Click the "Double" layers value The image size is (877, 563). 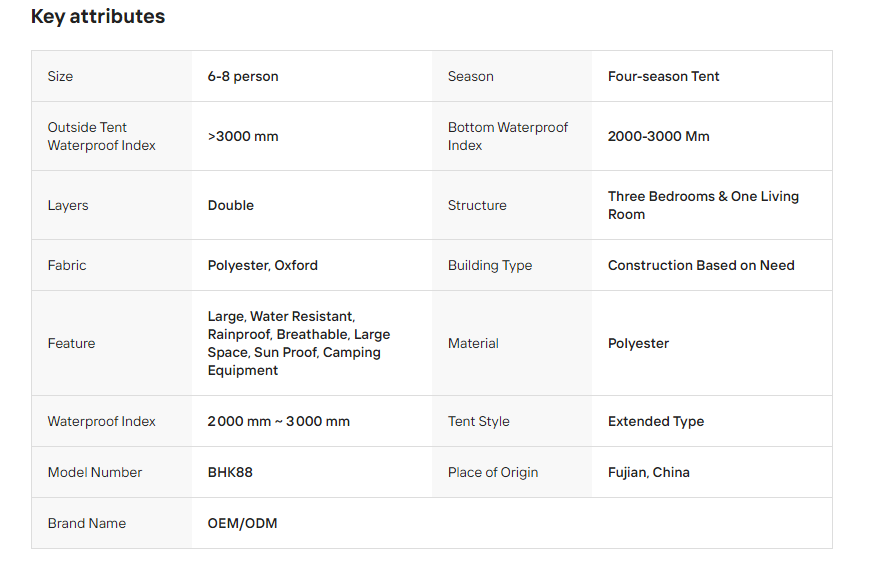(x=231, y=205)
